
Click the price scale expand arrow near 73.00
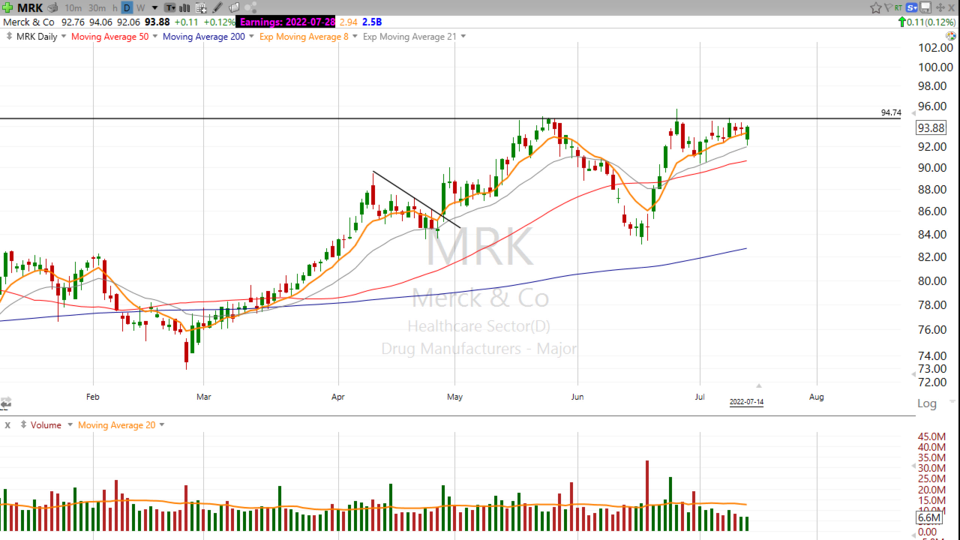click(915, 373)
